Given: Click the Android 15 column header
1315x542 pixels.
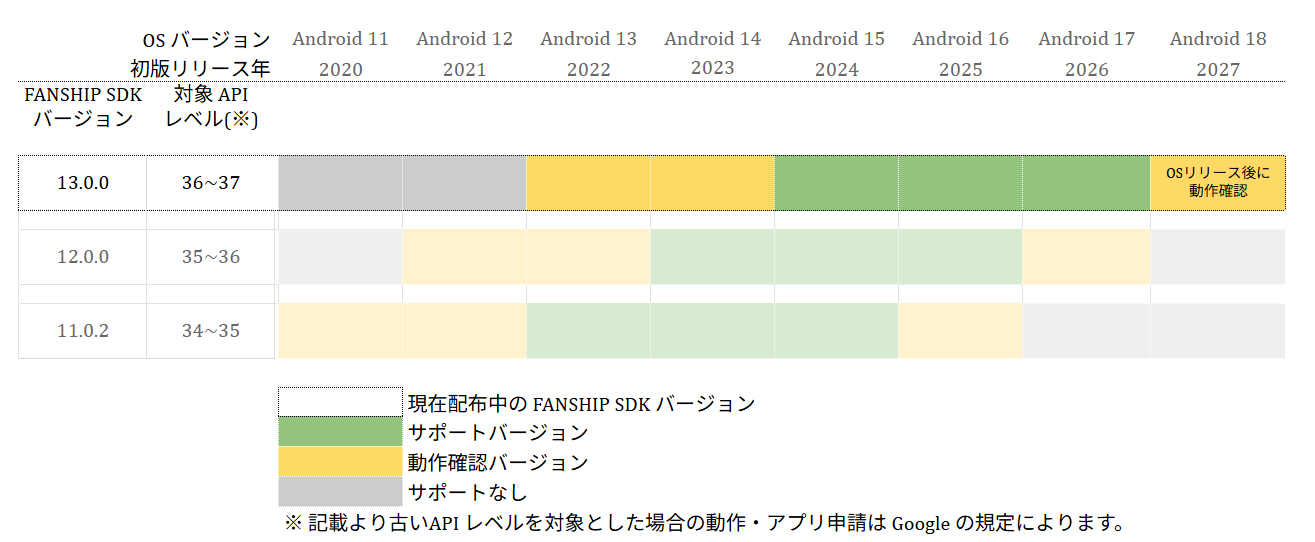Looking at the screenshot, I should (836, 39).
